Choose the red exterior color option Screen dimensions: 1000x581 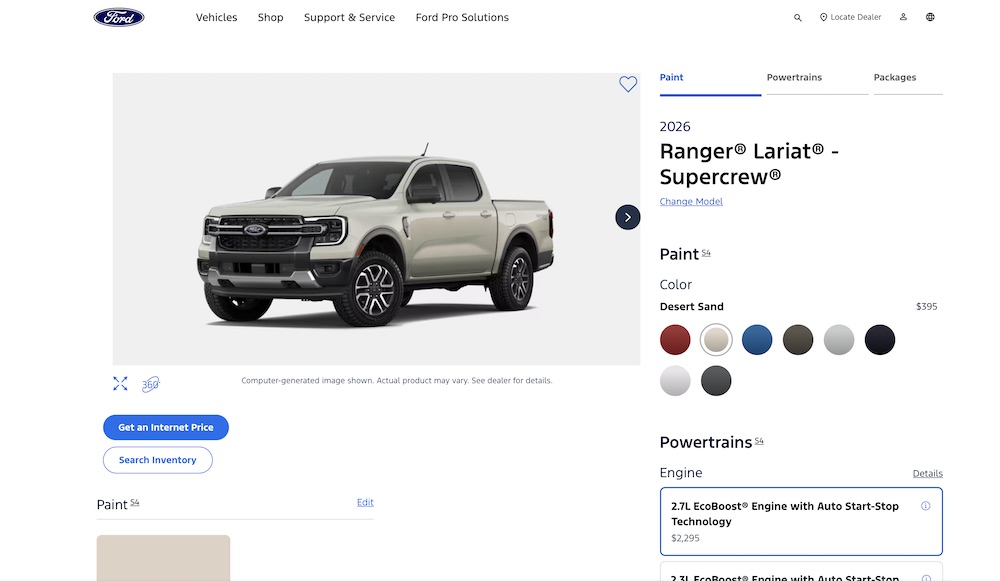675,340
